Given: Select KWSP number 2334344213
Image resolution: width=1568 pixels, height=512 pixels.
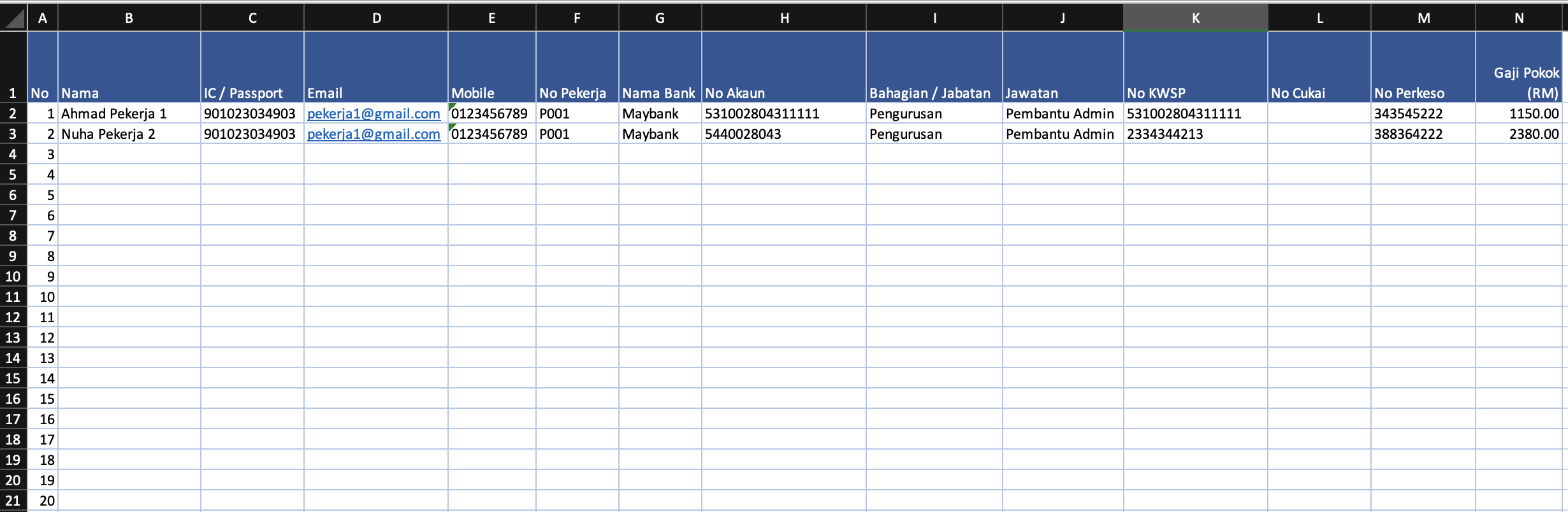Looking at the screenshot, I should pyautogui.click(x=1196, y=134).
